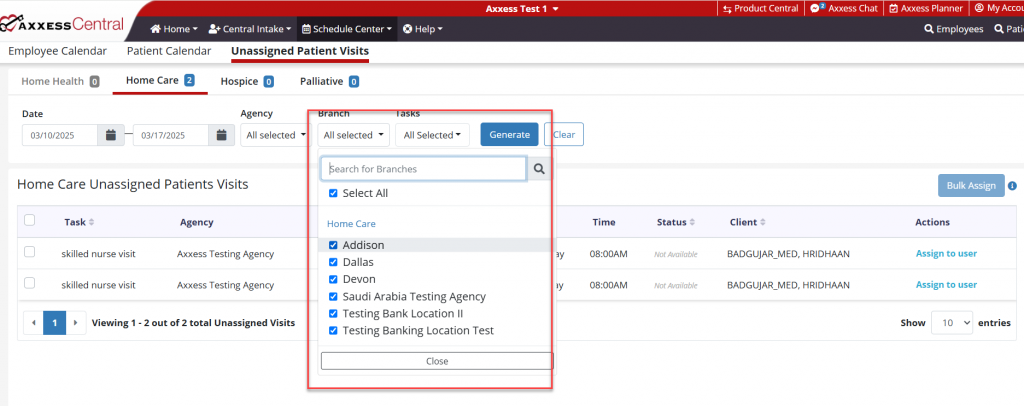
Task: Open the start date calendar icon
Action: click(x=111, y=135)
